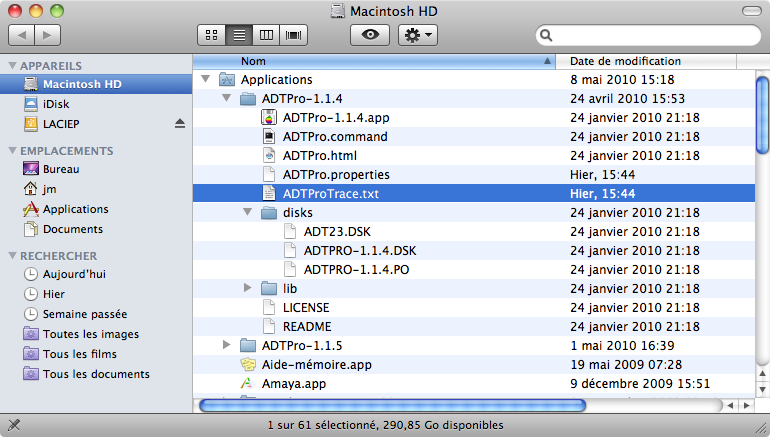Viewport: 770px width, 437px height.
Task: Collapse the EMPLACEMENTS sidebar section
Action: point(12,151)
